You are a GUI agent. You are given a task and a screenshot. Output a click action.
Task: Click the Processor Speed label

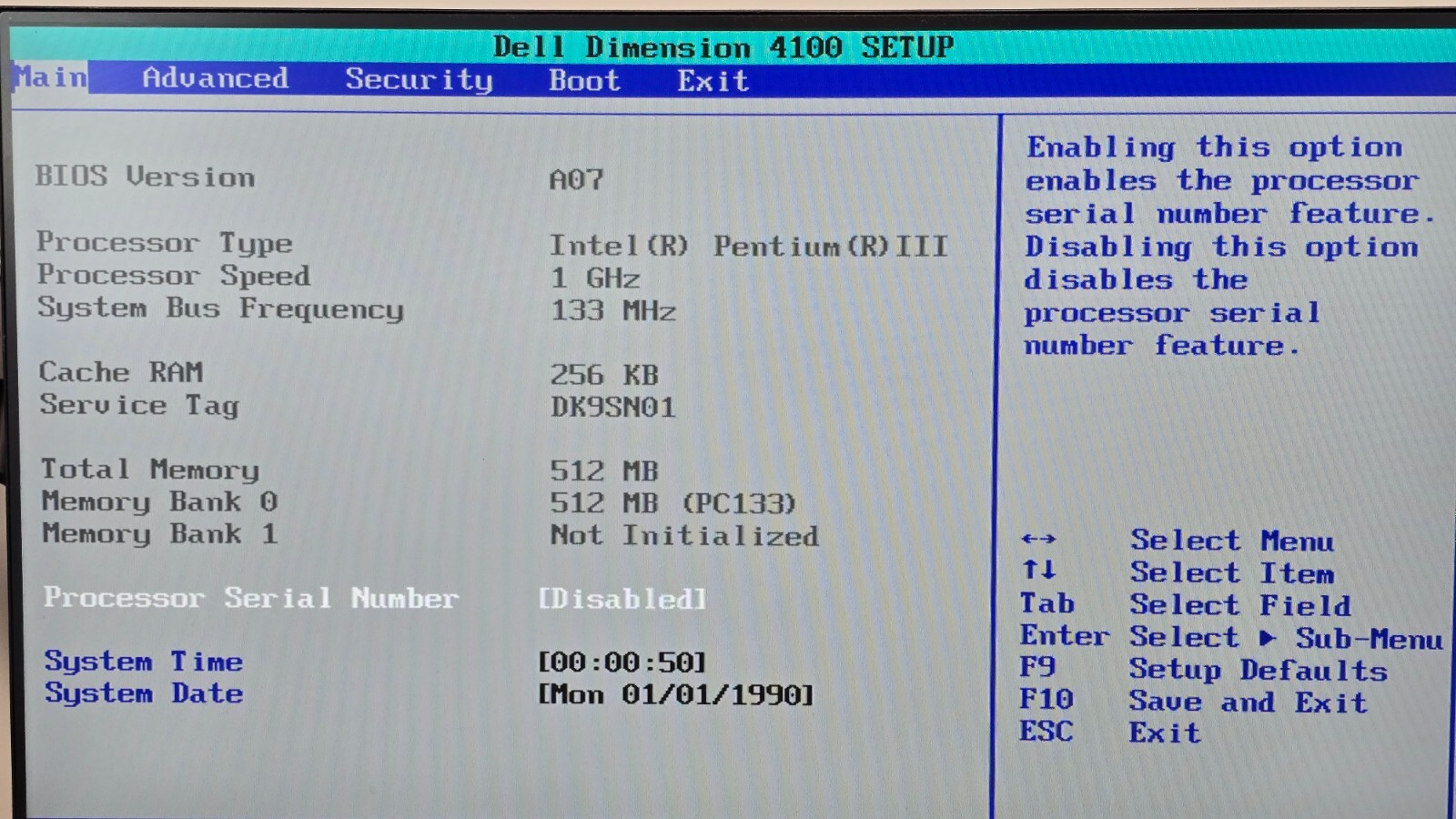click(x=174, y=275)
